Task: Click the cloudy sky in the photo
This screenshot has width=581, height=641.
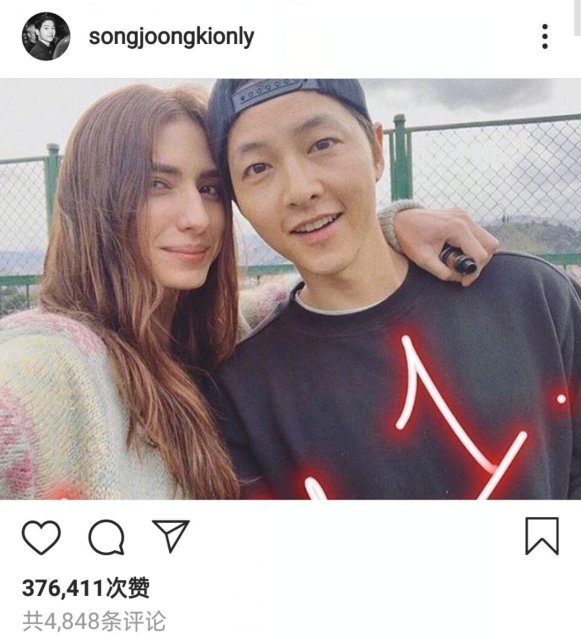Action: (x=470, y=98)
